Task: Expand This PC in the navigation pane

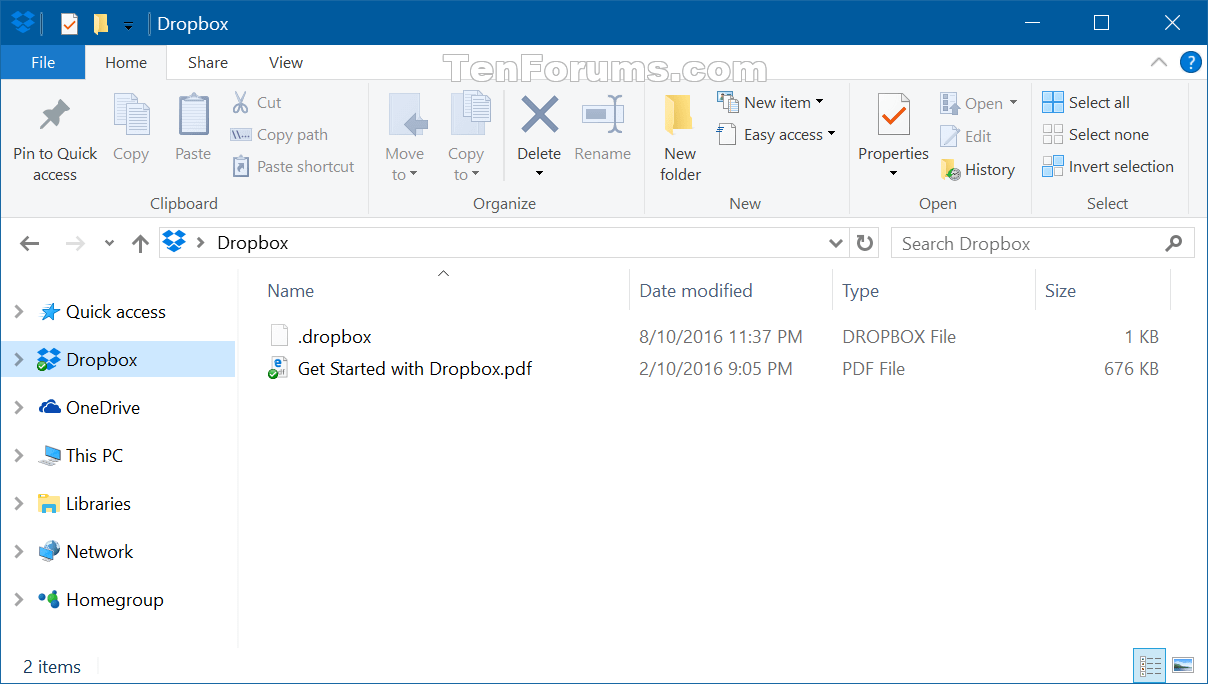Action: click(x=20, y=455)
